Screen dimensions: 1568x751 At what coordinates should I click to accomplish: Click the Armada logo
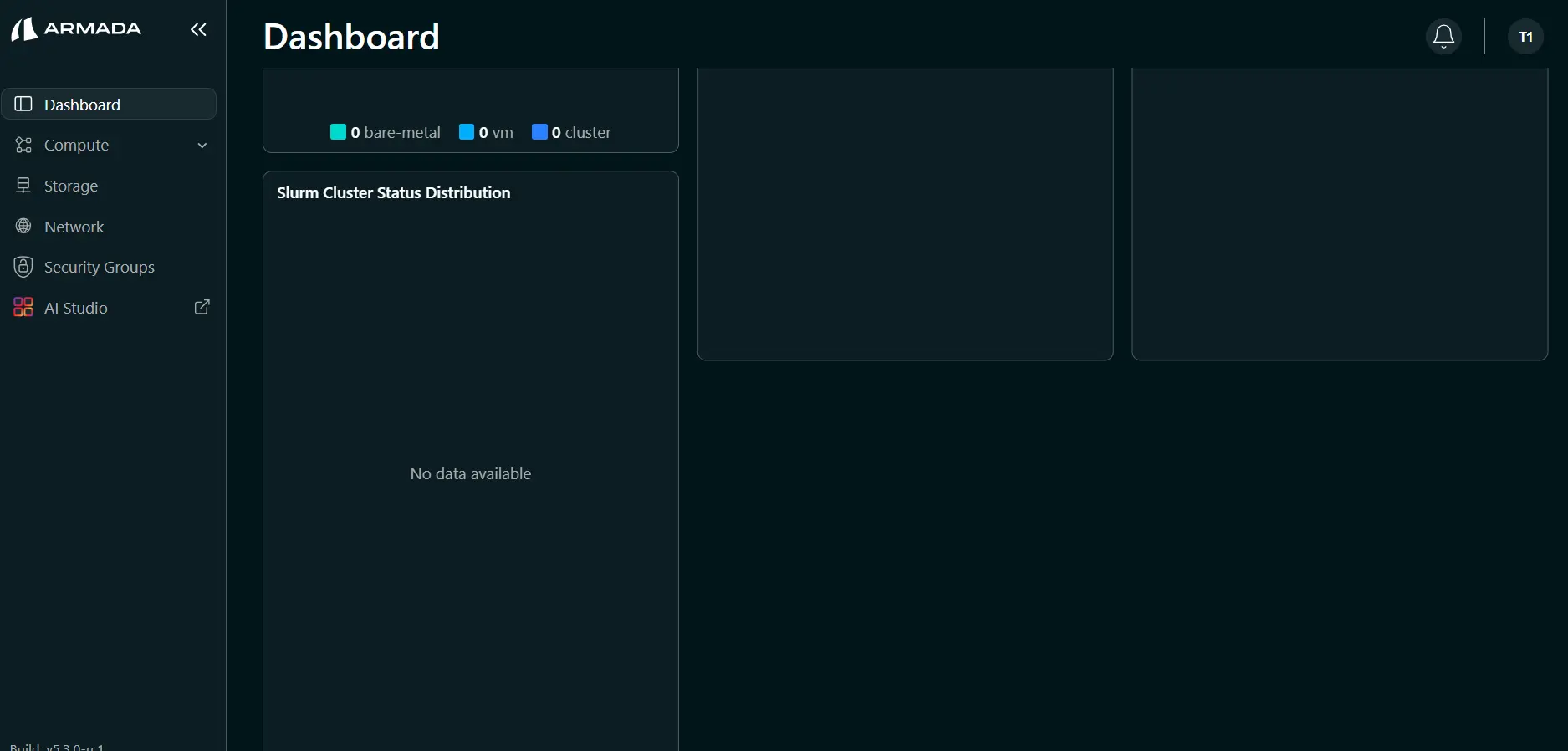(x=76, y=29)
